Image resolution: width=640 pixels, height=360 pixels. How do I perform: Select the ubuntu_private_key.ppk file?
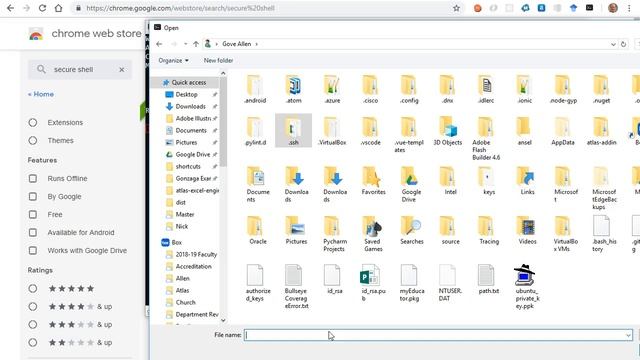click(527, 287)
